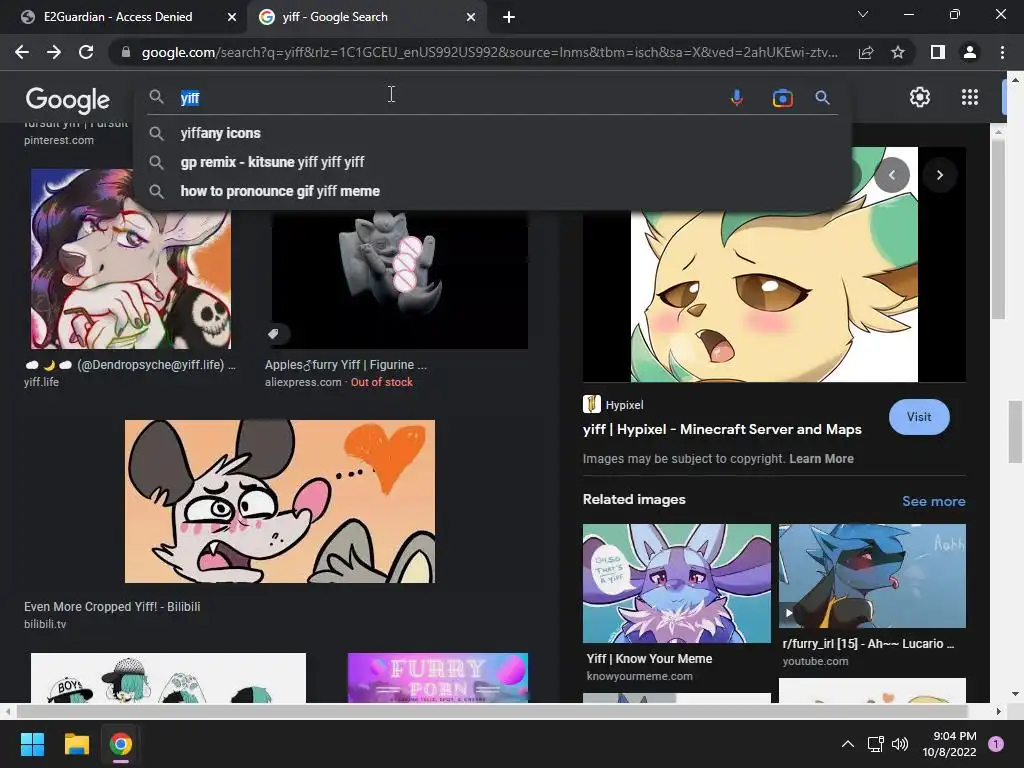
Task: Search by image with the camera icon
Action: pos(782,98)
